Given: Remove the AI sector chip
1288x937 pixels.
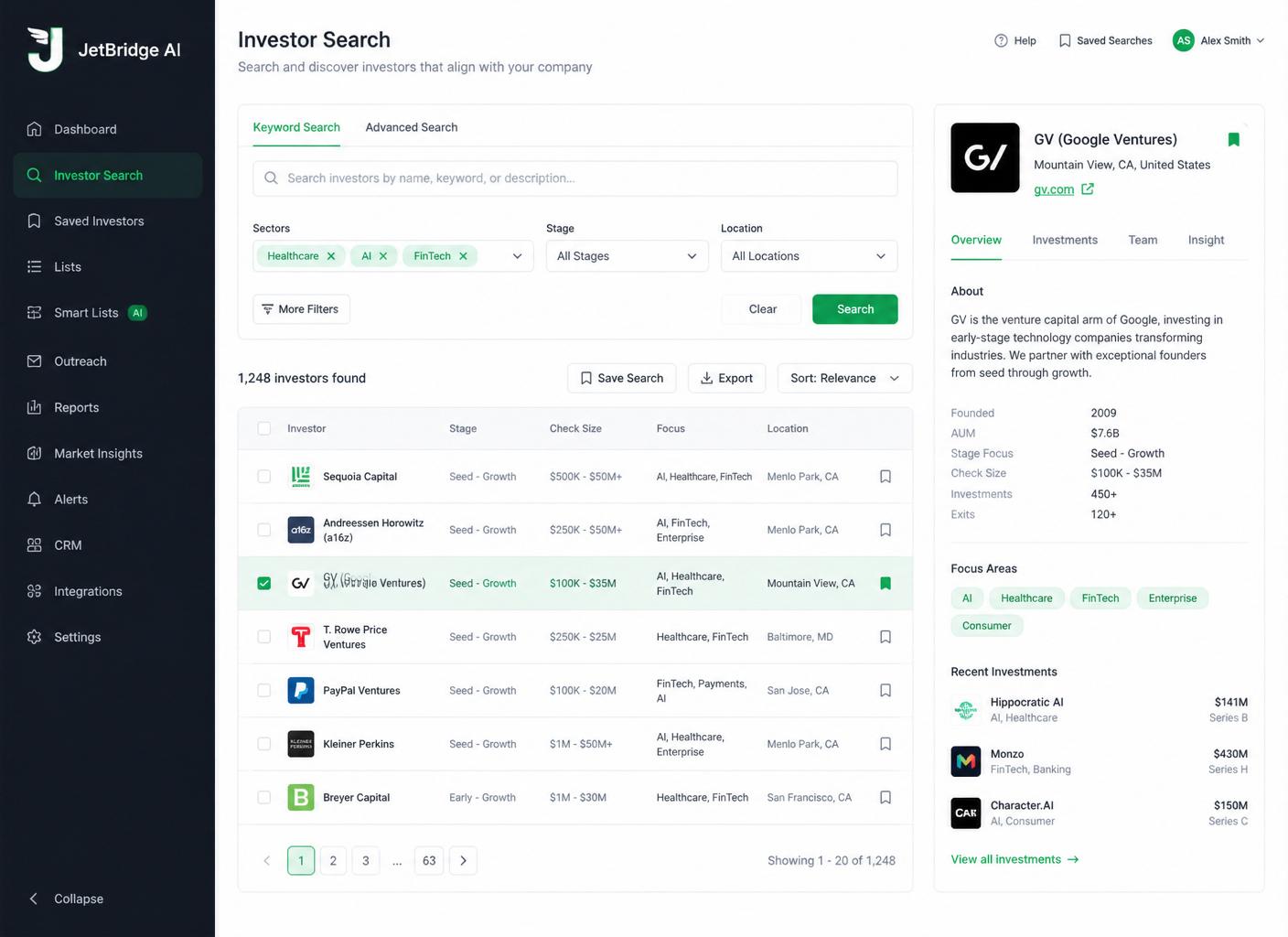Looking at the screenshot, I should pyautogui.click(x=383, y=256).
